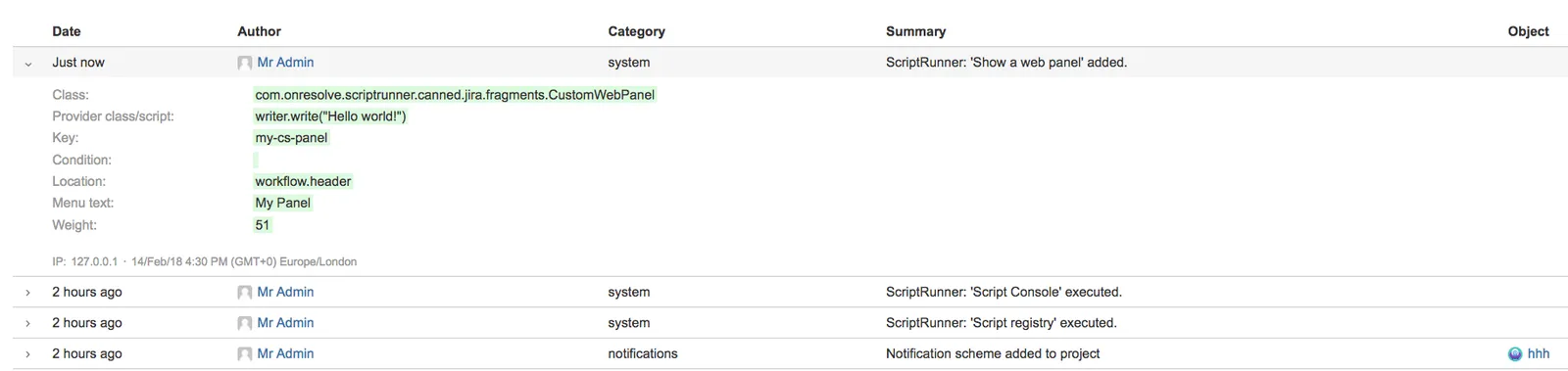Screen dimensions: 1568x371
Task: Click the Category column header
Action: (x=636, y=31)
